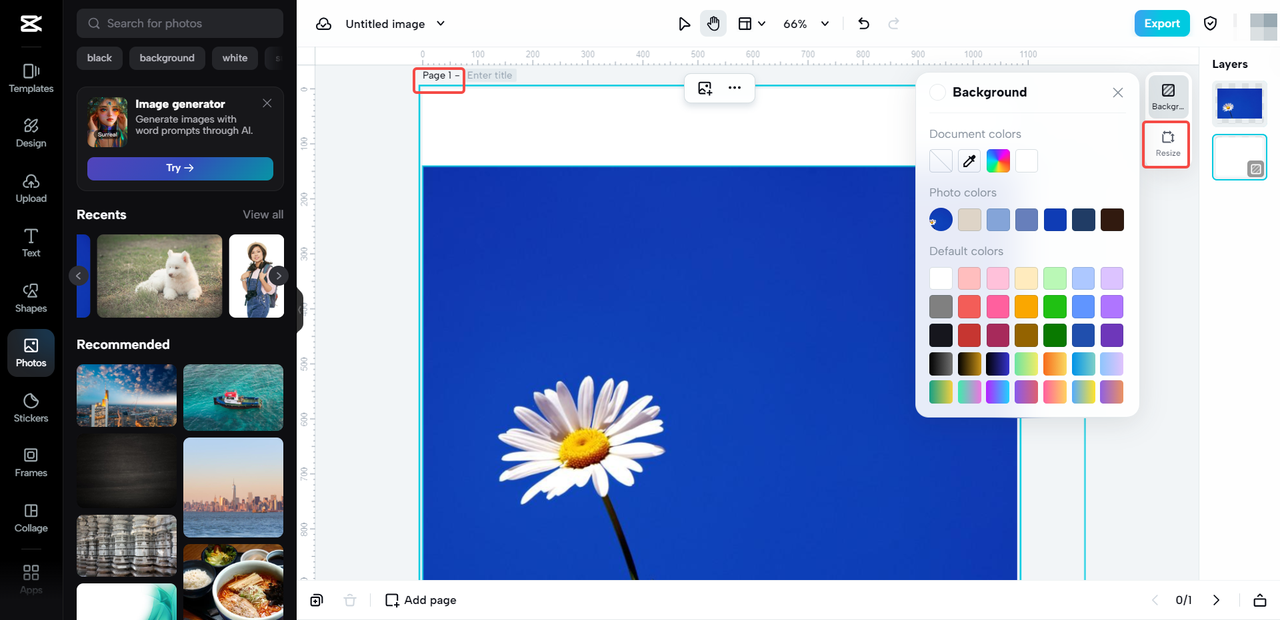This screenshot has width=1280, height=620.
Task: Click the CapCut logo icon
Action: point(30,24)
